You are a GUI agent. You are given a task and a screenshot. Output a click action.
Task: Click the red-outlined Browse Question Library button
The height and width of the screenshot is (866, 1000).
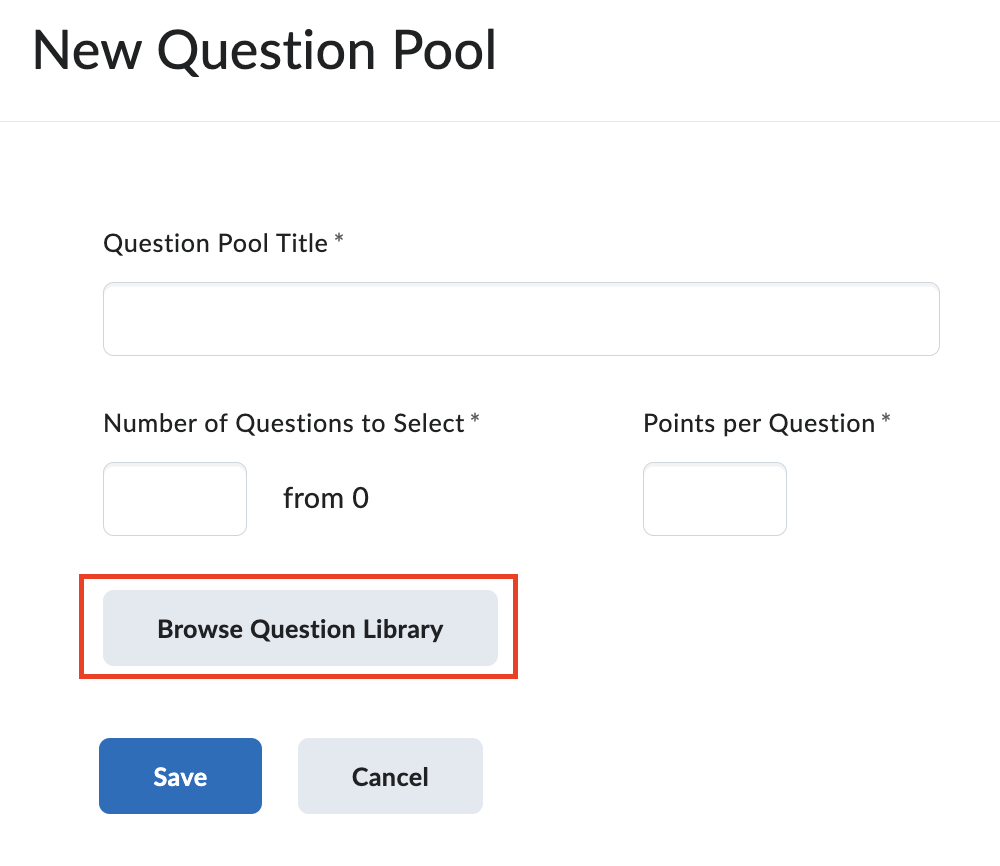click(300, 629)
